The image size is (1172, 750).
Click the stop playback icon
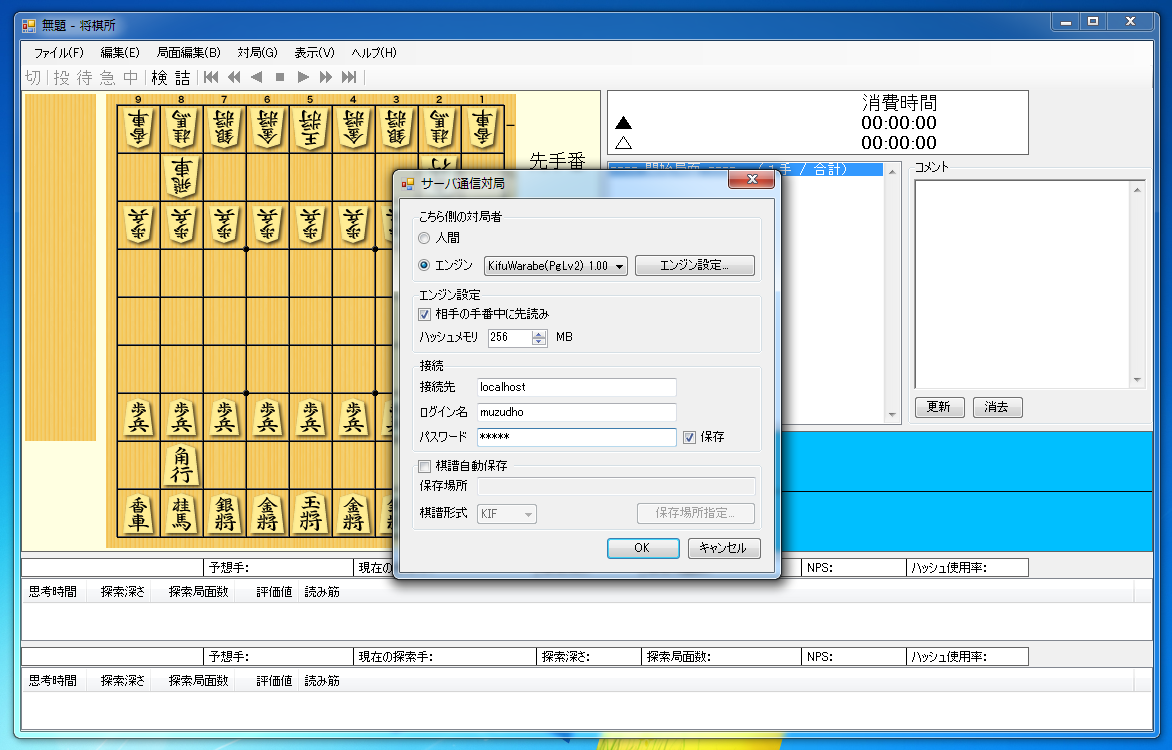[x=280, y=77]
